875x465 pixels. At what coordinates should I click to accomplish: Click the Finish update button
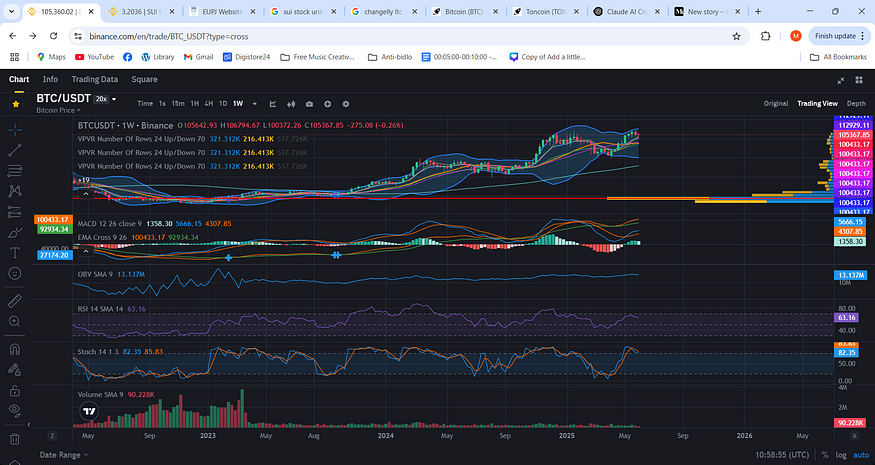point(839,36)
